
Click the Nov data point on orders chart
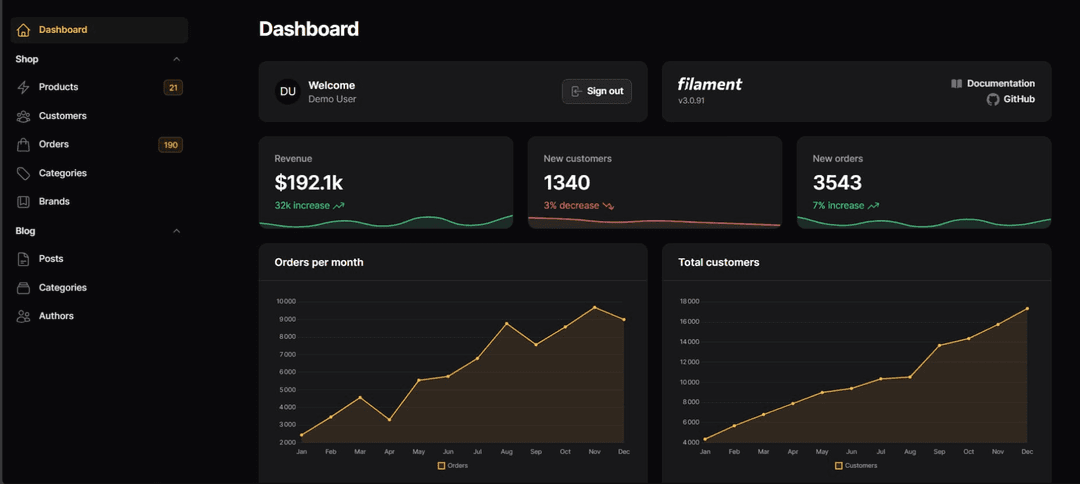coord(595,308)
